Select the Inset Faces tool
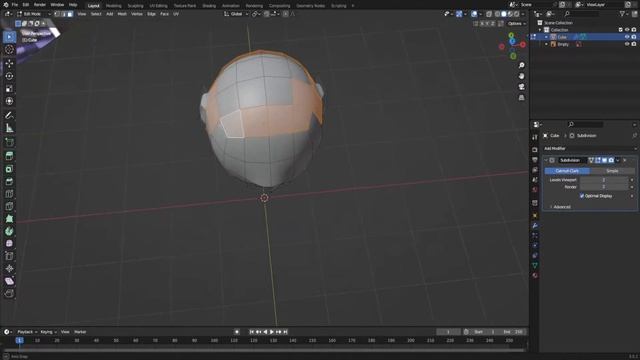The width and height of the screenshot is (640, 360). pyautogui.click(x=9, y=169)
